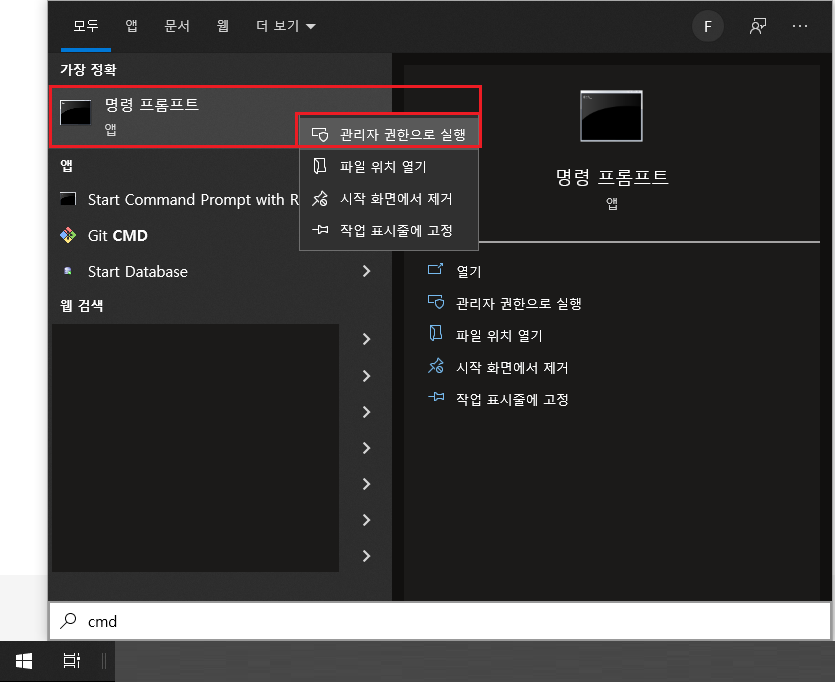Image resolution: width=835 pixels, height=682 pixels.
Task: Click the open arrow icon beside 열기
Action: 436,269
